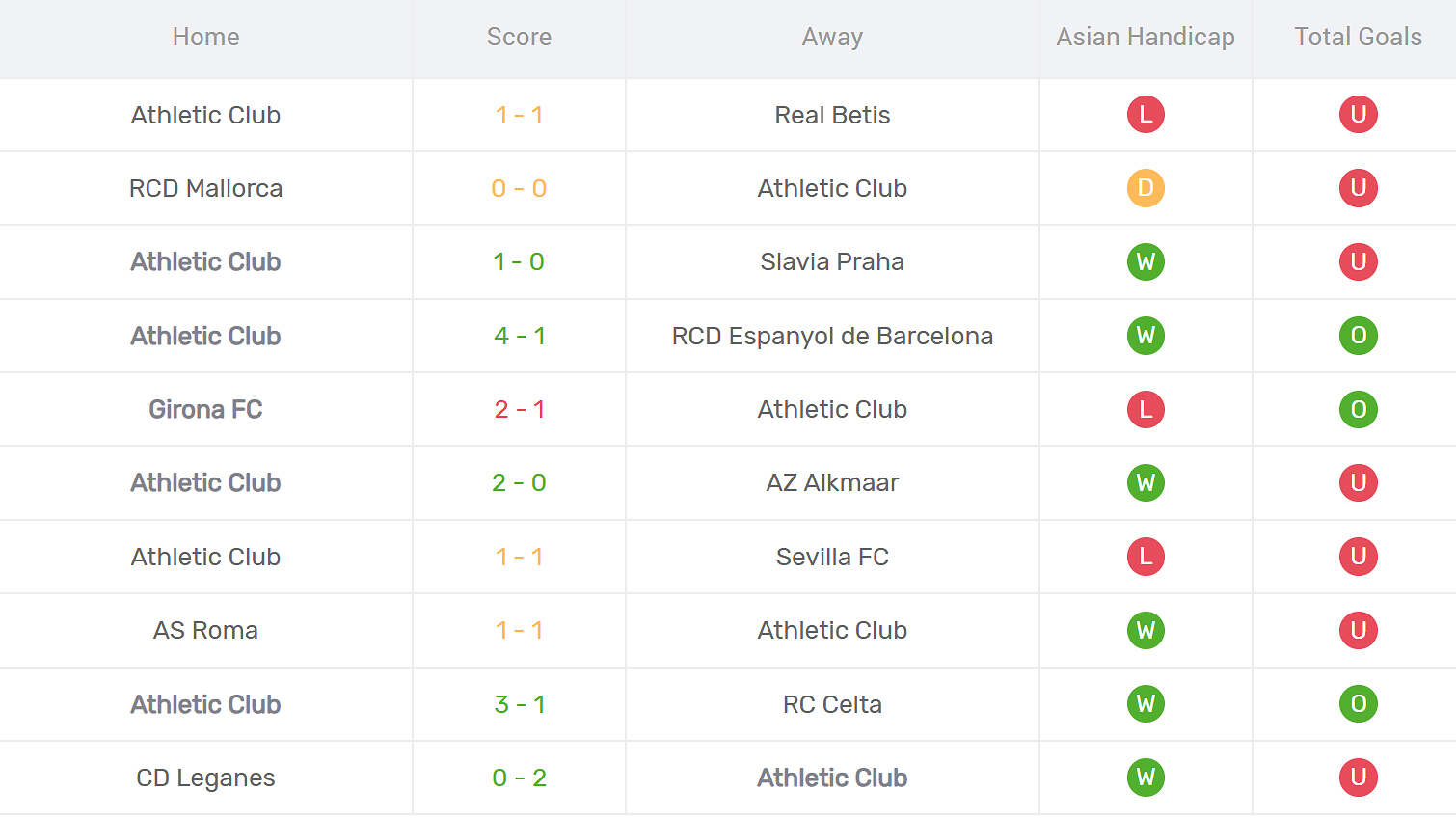The image size is (1456, 819).
Task: Click the L handicap badge for Sevilla FC match
Action: click(1146, 557)
